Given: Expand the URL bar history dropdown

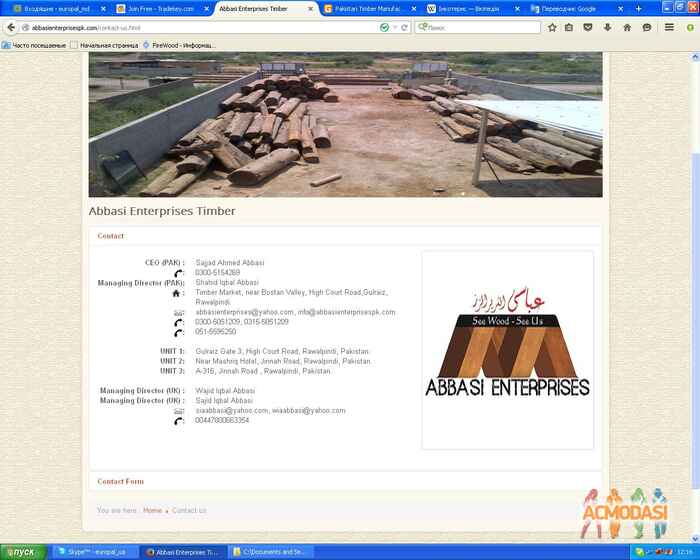Looking at the screenshot, I should (x=395, y=27).
